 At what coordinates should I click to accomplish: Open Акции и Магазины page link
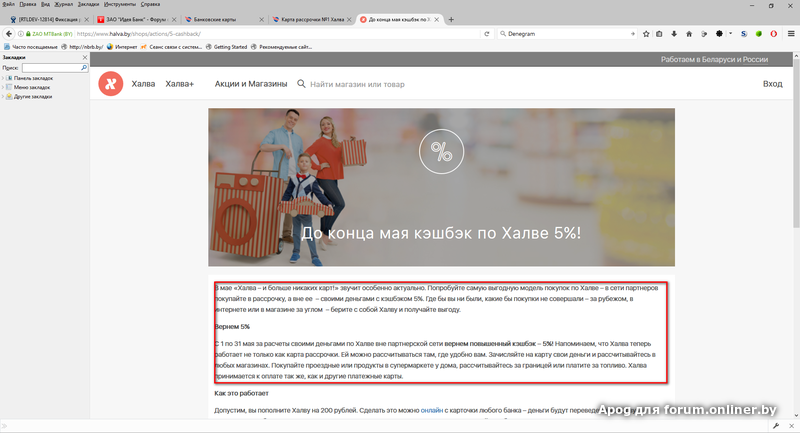coord(251,84)
